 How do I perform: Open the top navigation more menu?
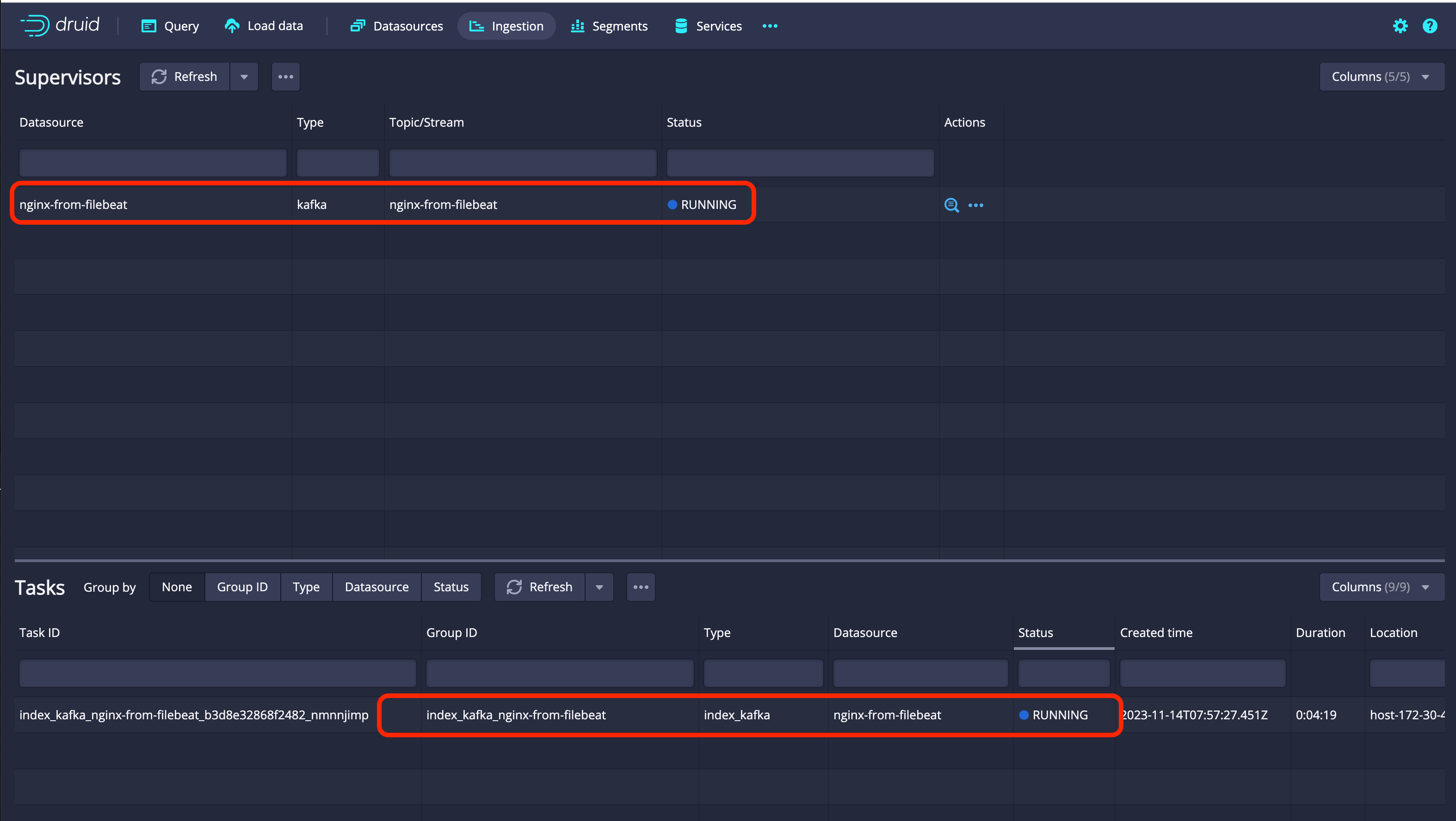point(770,26)
